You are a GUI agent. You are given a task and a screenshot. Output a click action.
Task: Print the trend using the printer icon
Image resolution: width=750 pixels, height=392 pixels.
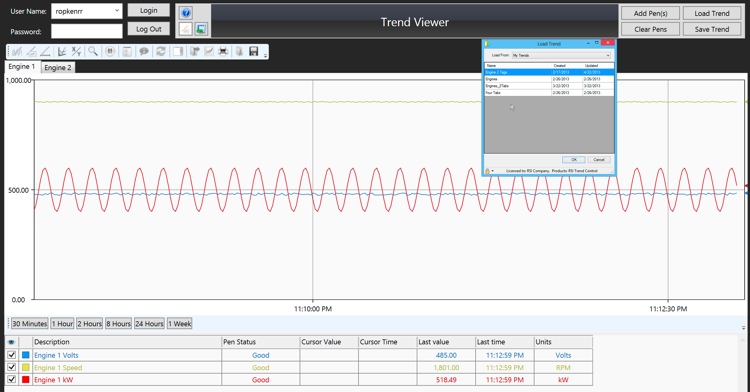click(223, 51)
